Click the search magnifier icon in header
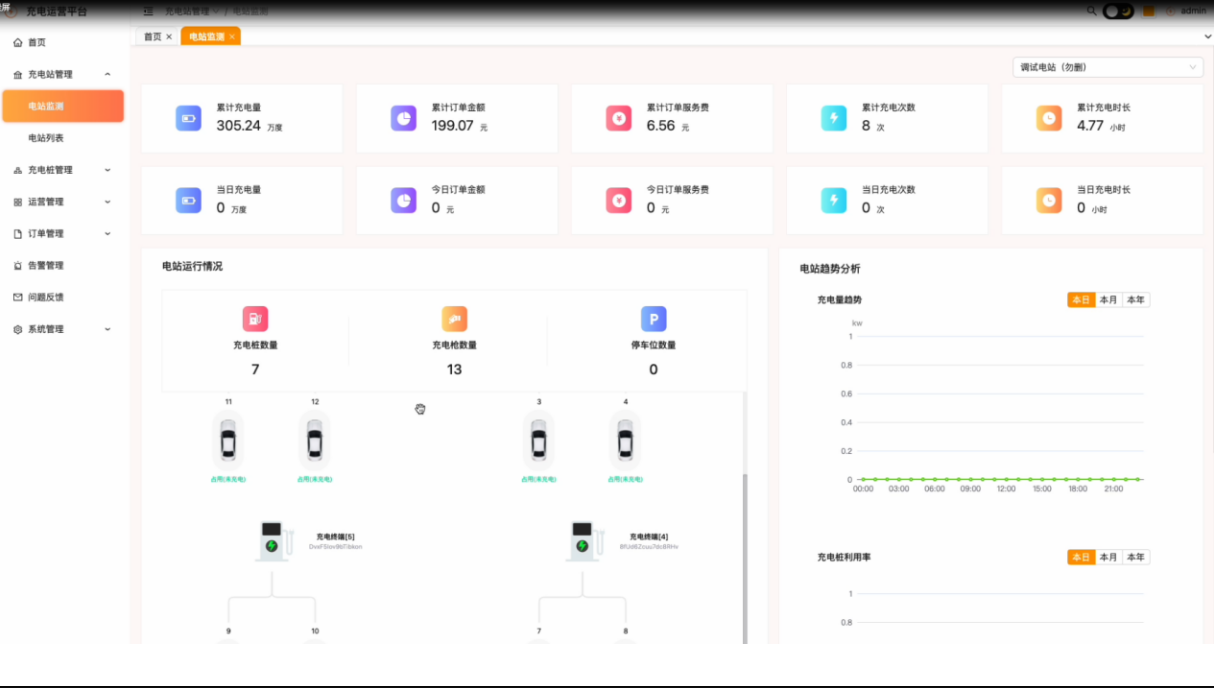 click(x=1092, y=11)
